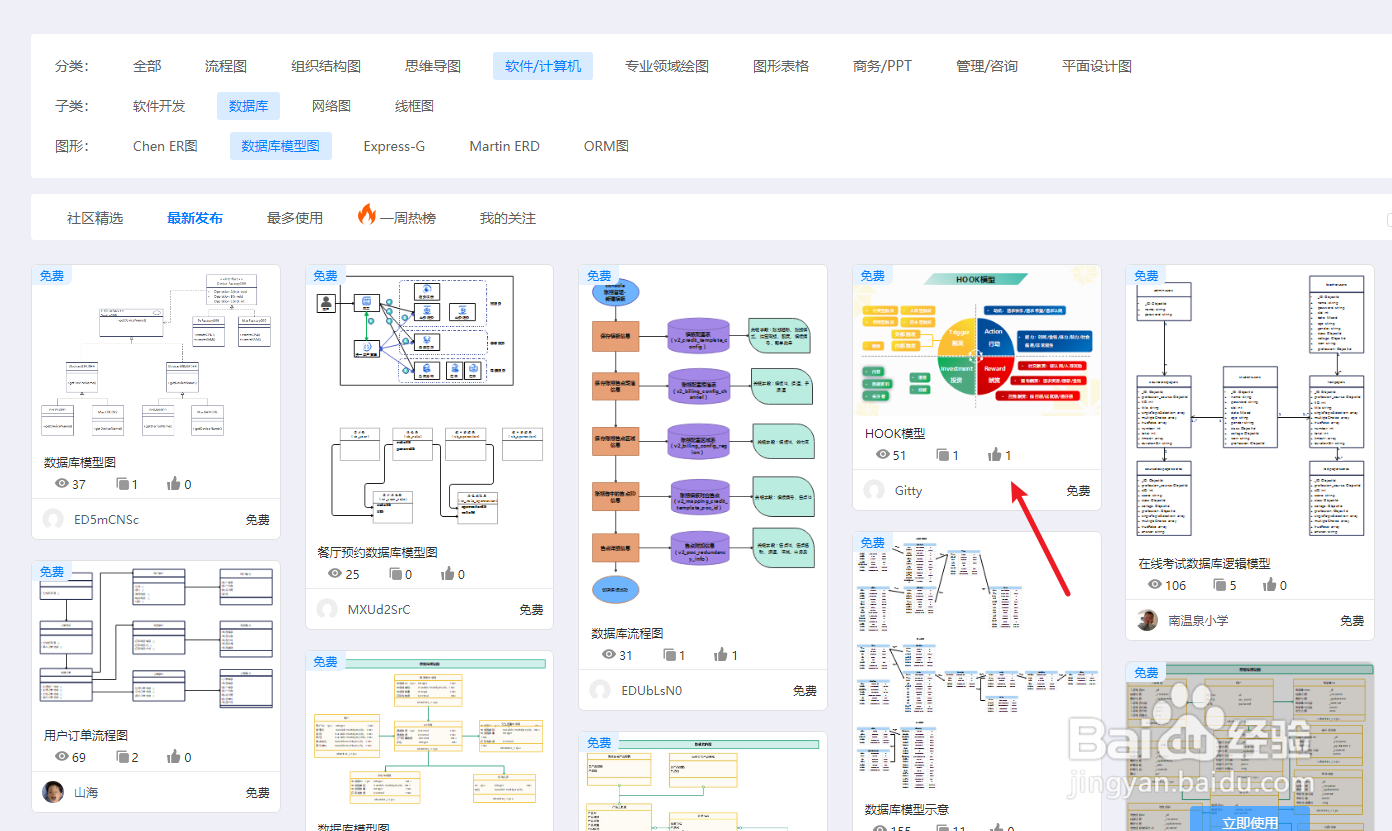Click the view count eye icon on 用户订单流程图
1392x831 pixels.
coord(61,757)
